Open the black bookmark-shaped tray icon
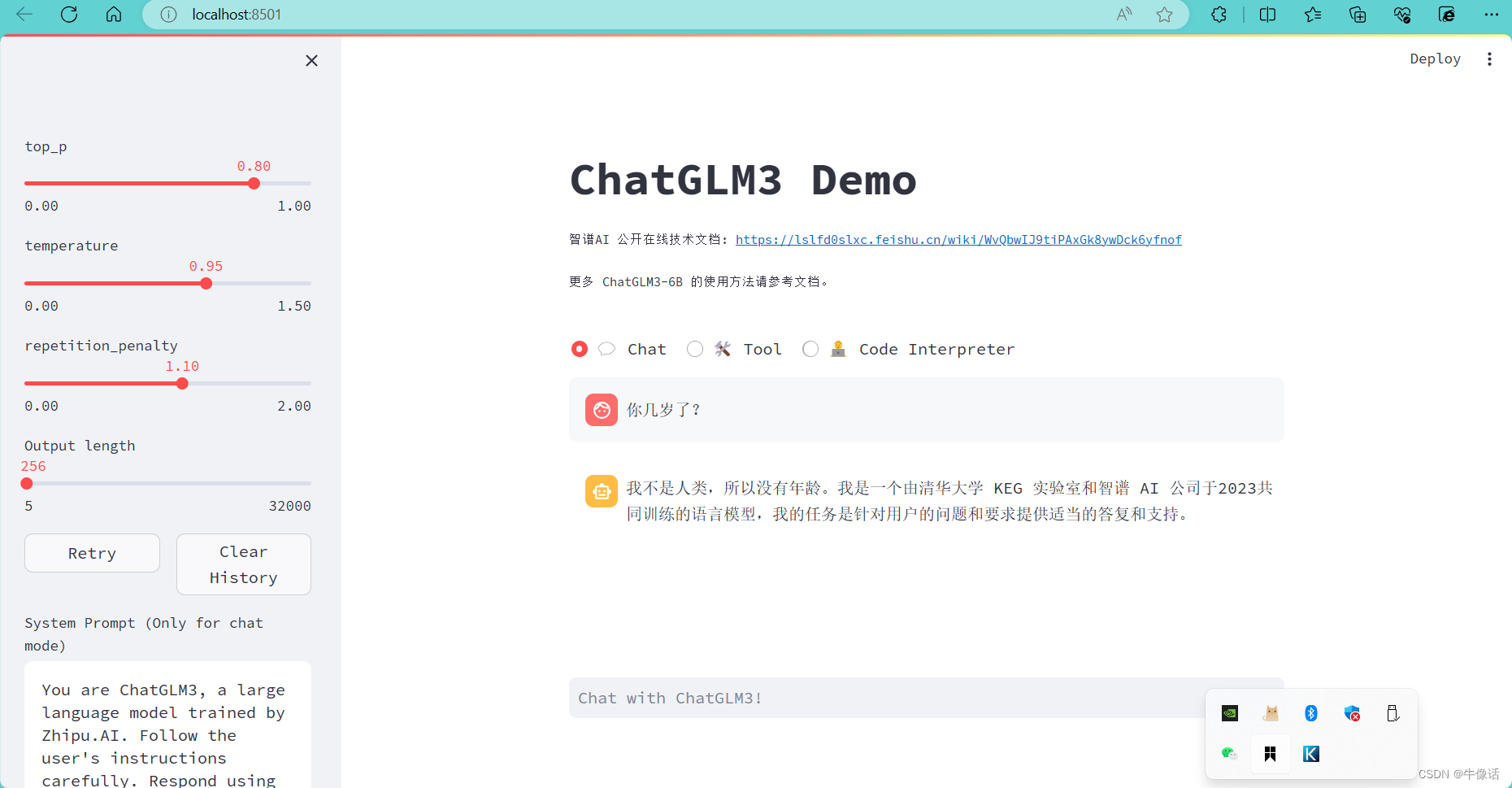The image size is (1512, 788). pos(1270,754)
